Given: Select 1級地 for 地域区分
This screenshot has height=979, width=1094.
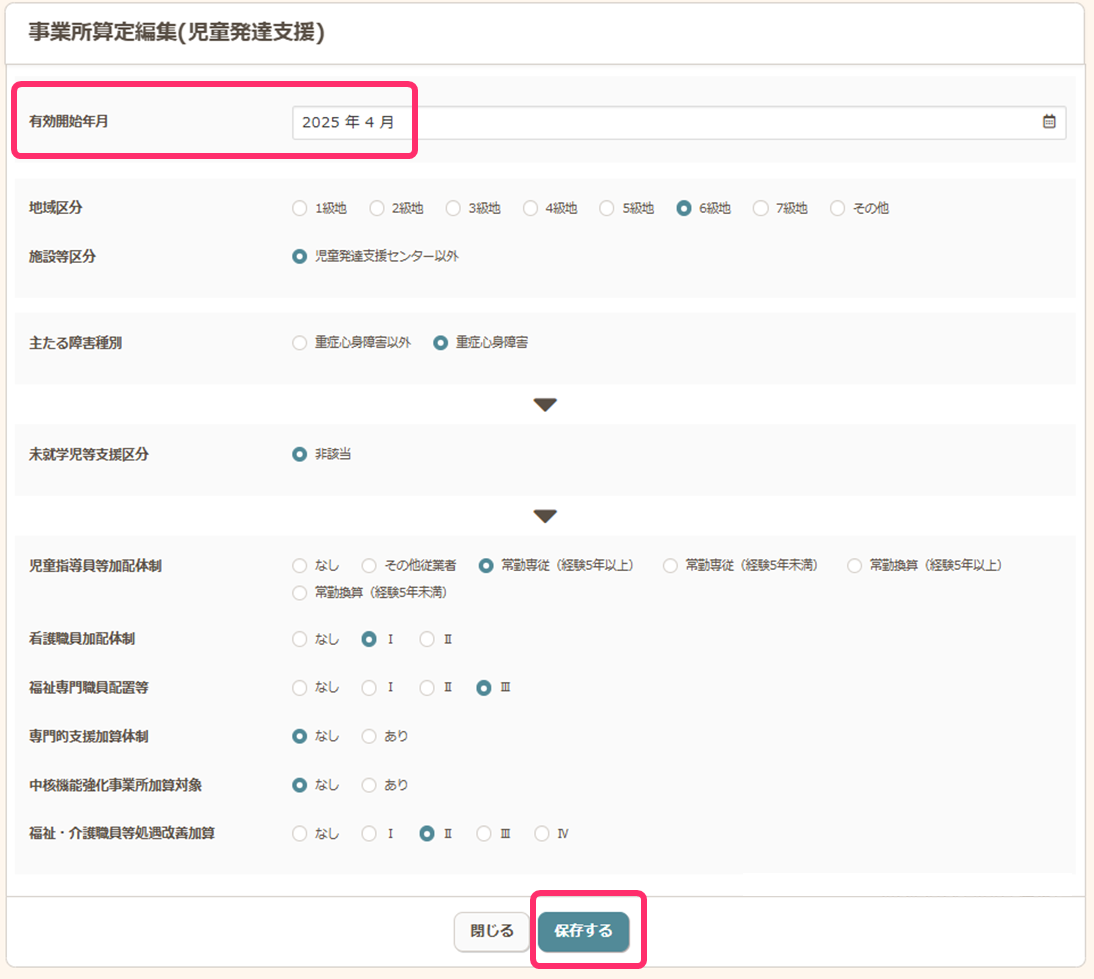Looking at the screenshot, I should (300, 209).
